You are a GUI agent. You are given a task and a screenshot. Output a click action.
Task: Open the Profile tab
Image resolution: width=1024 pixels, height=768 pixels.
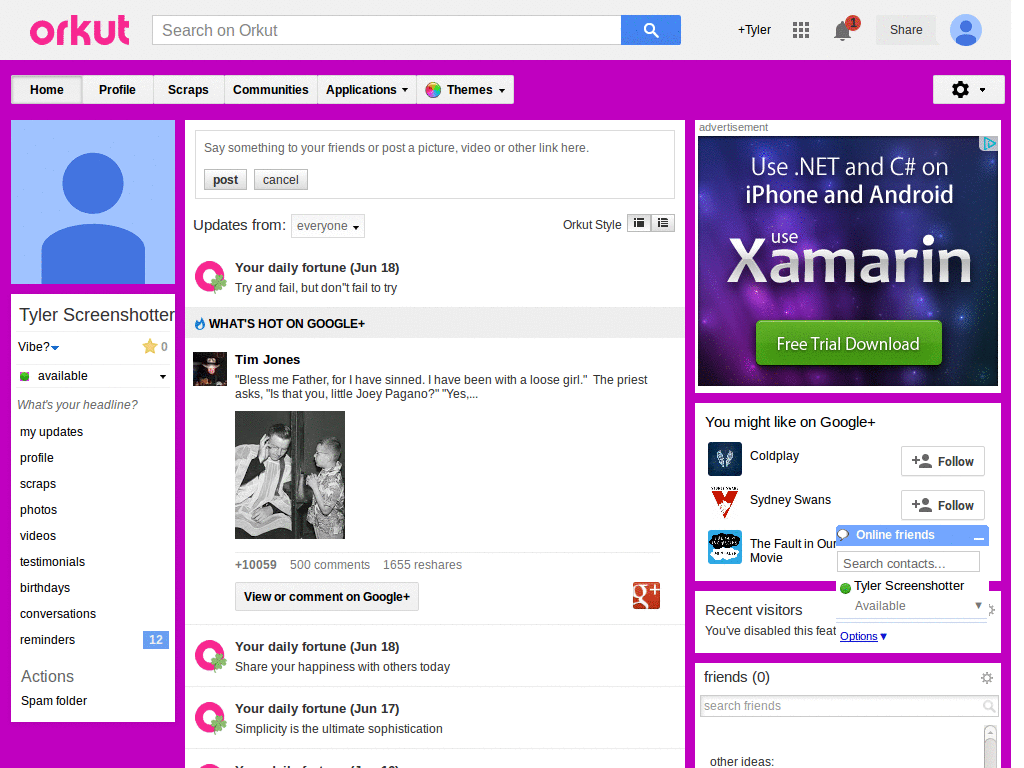click(118, 89)
